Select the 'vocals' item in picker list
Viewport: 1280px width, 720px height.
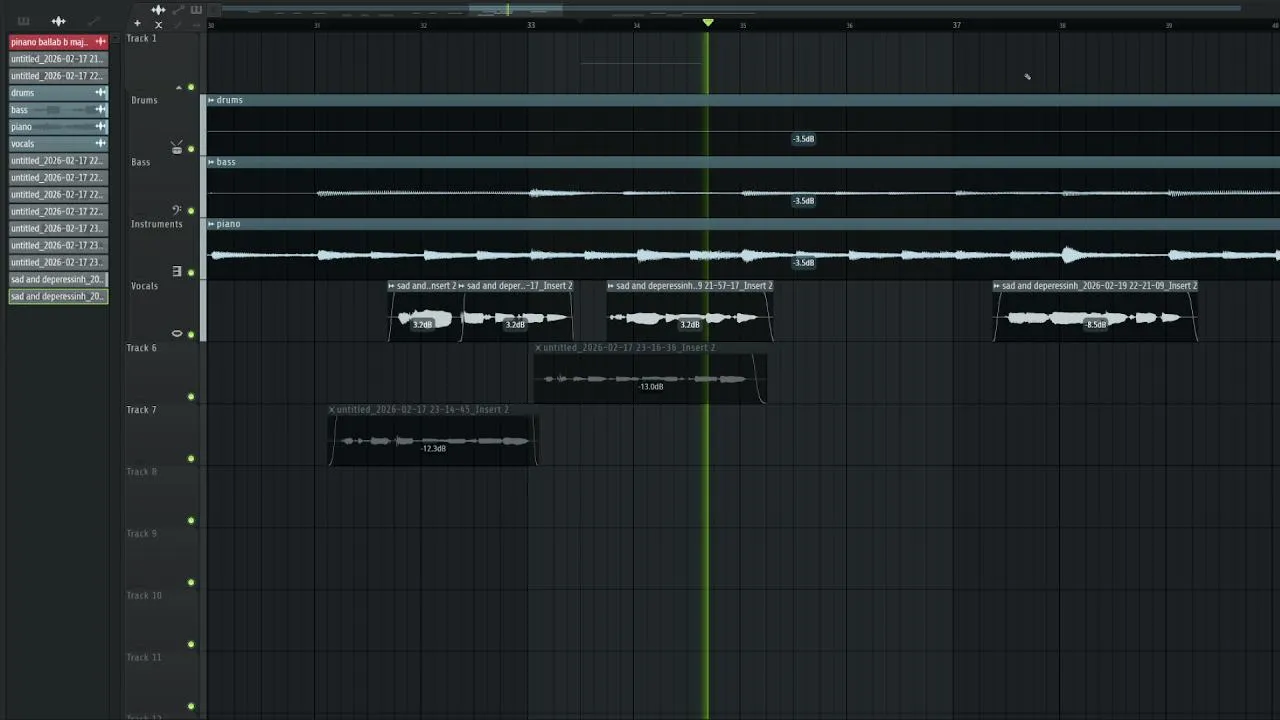point(58,144)
